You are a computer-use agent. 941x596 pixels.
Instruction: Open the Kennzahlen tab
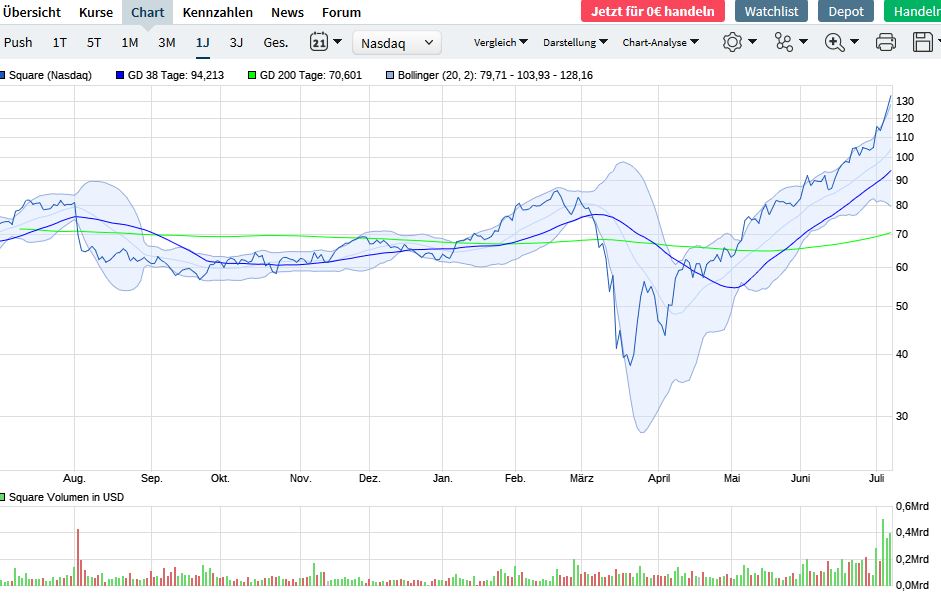click(217, 12)
